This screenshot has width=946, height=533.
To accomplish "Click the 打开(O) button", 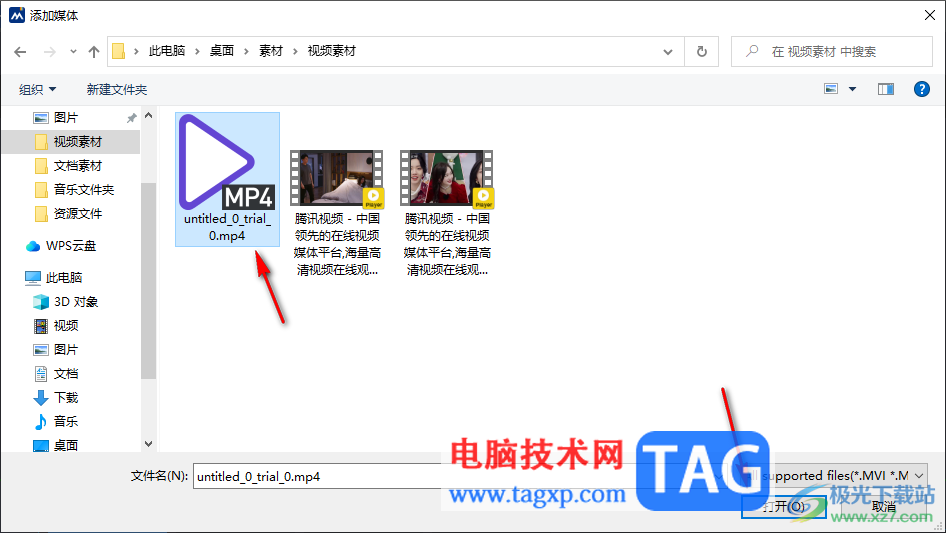I will 784,506.
